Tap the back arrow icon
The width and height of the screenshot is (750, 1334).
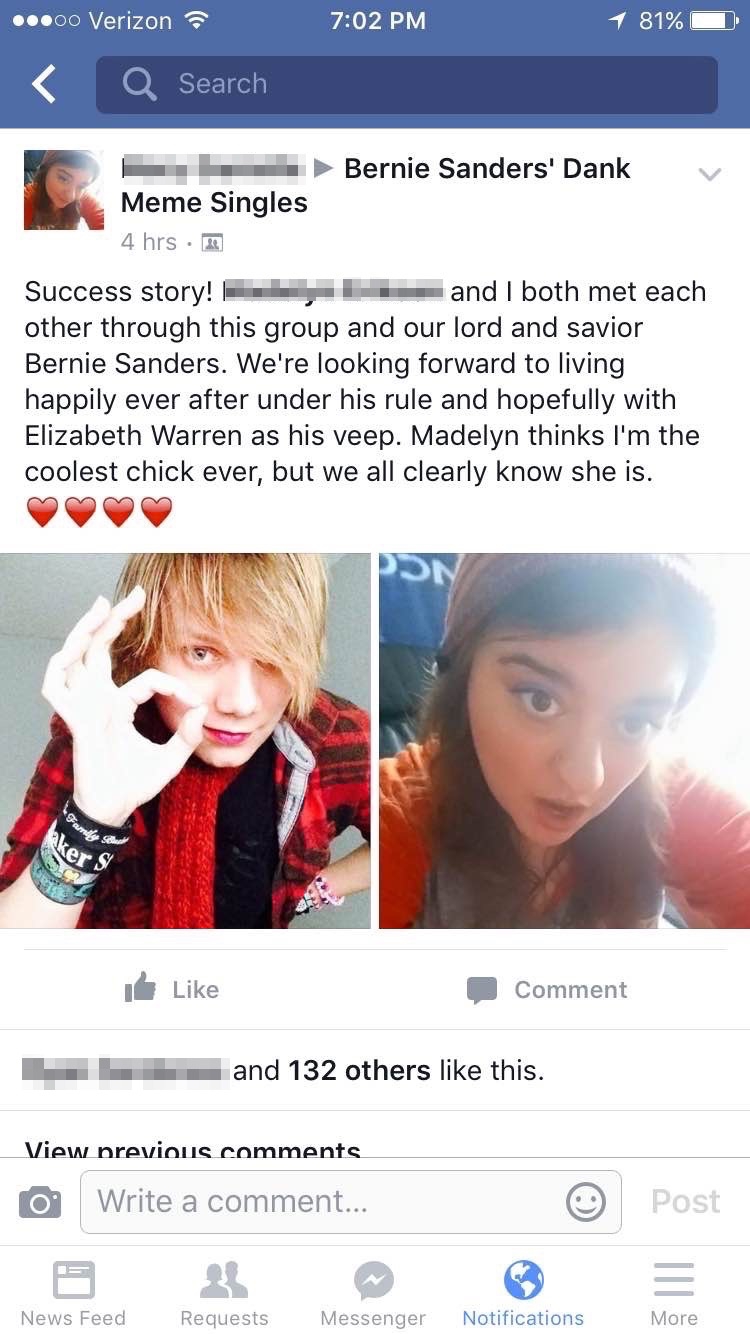tap(44, 84)
